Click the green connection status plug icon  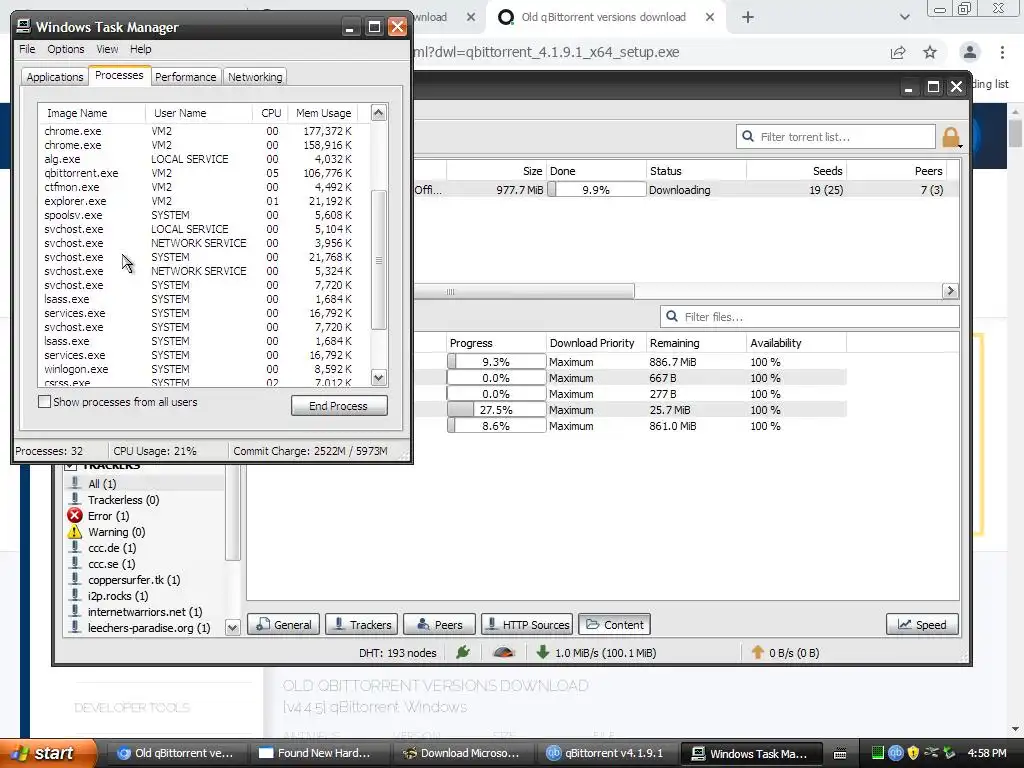463,652
